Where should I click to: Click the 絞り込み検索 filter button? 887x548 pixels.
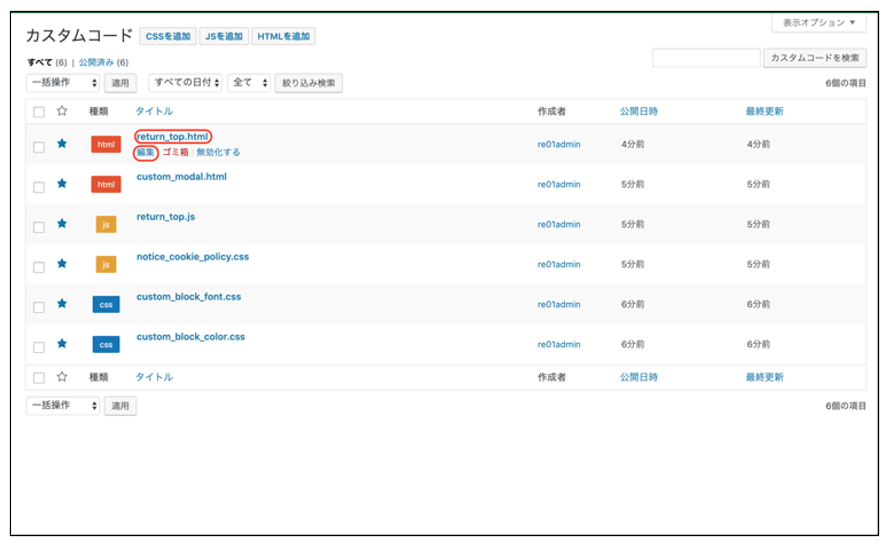click(308, 83)
